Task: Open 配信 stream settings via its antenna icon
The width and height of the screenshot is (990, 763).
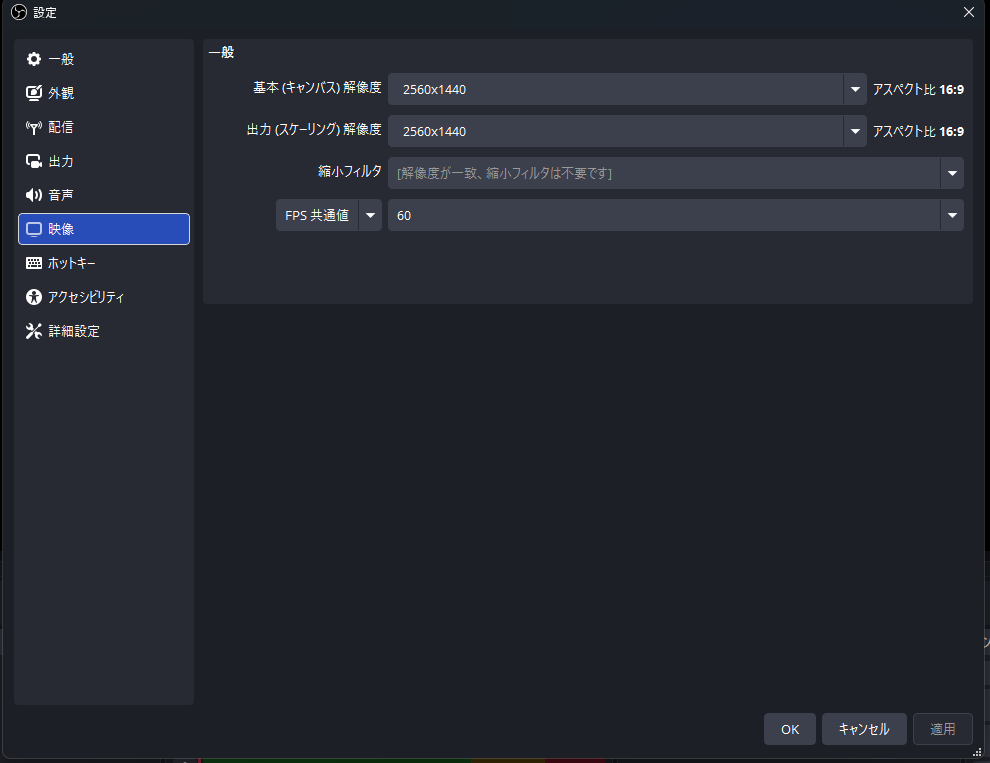Action: [36, 127]
